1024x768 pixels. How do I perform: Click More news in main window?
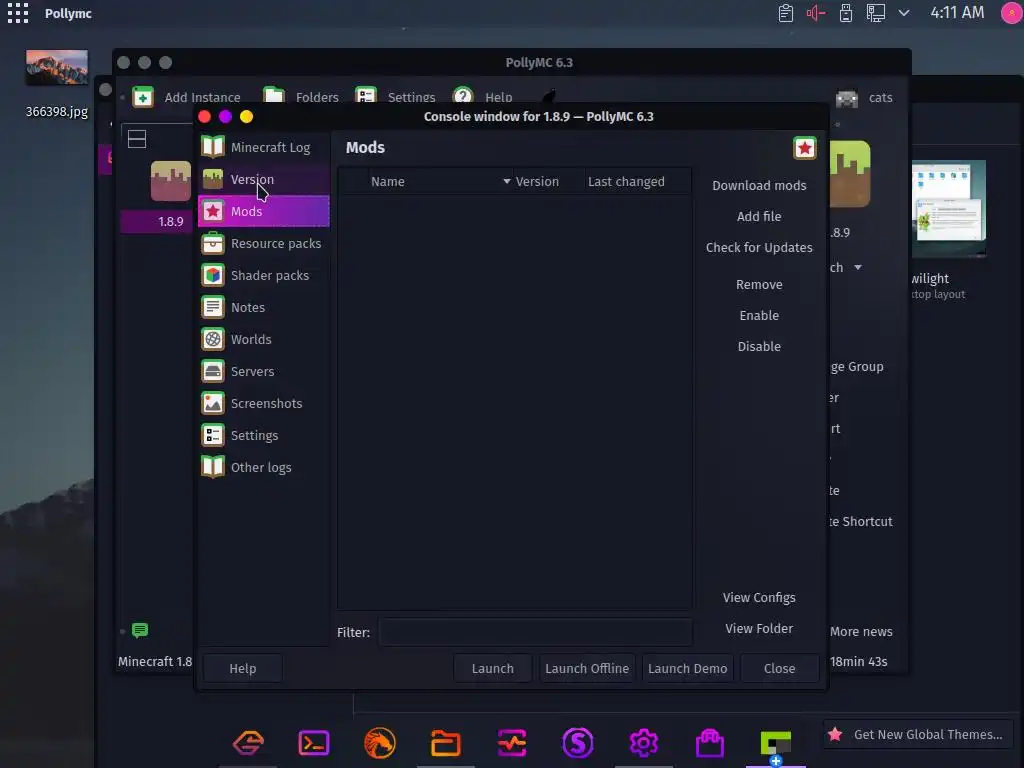[861, 632]
